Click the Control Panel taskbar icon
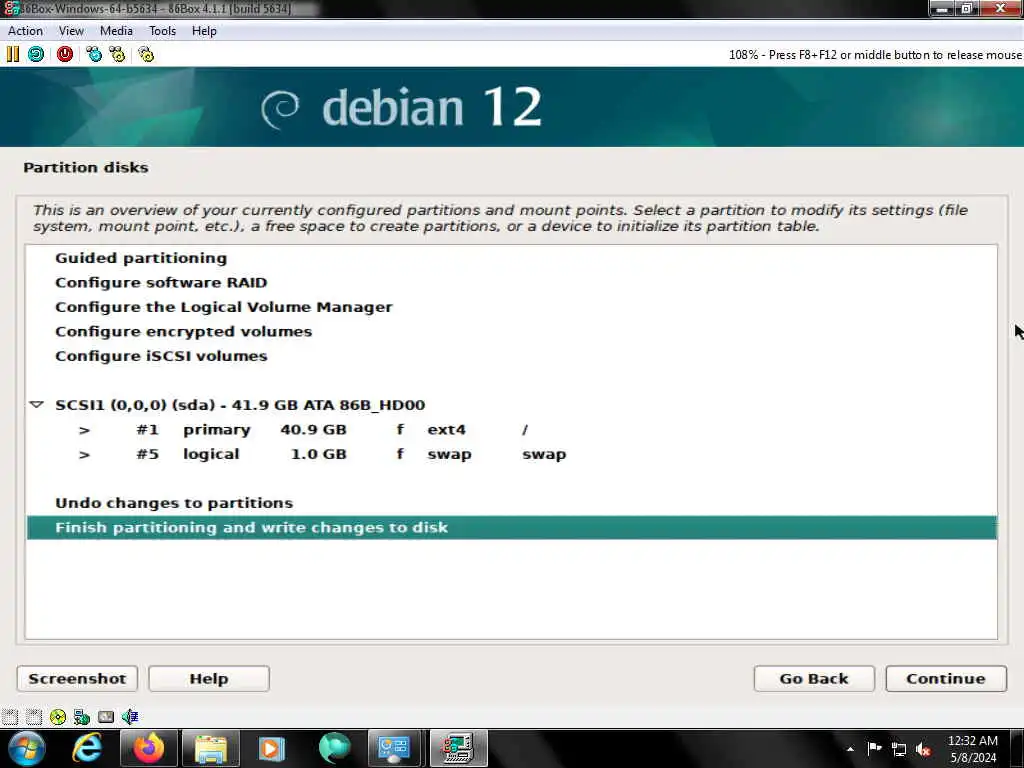 [395, 748]
